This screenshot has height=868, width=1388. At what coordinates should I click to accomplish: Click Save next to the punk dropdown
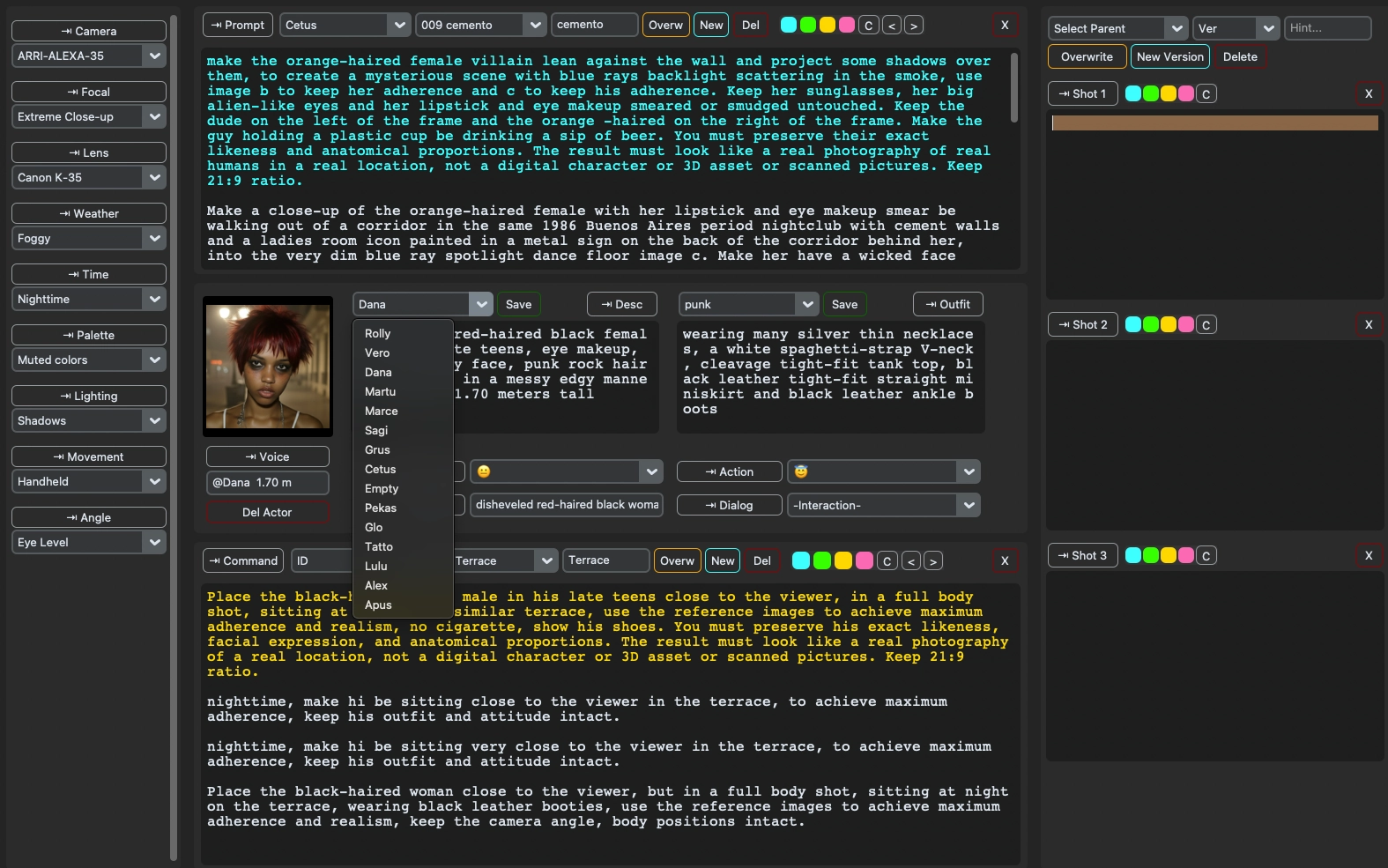(x=844, y=304)
